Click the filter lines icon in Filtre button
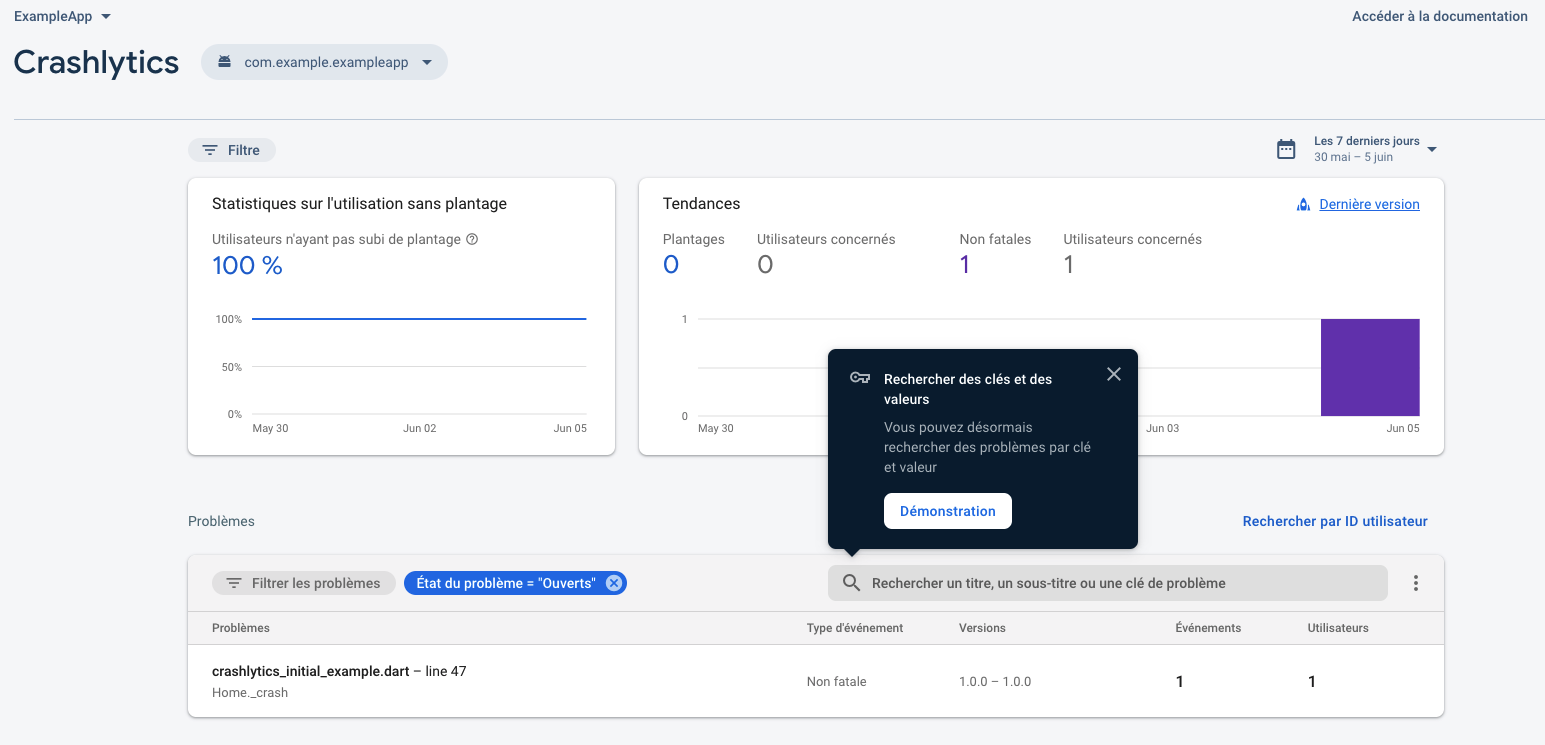This screenshot has height=745, width=1545. pyautogui.click(x=210, y=150)
